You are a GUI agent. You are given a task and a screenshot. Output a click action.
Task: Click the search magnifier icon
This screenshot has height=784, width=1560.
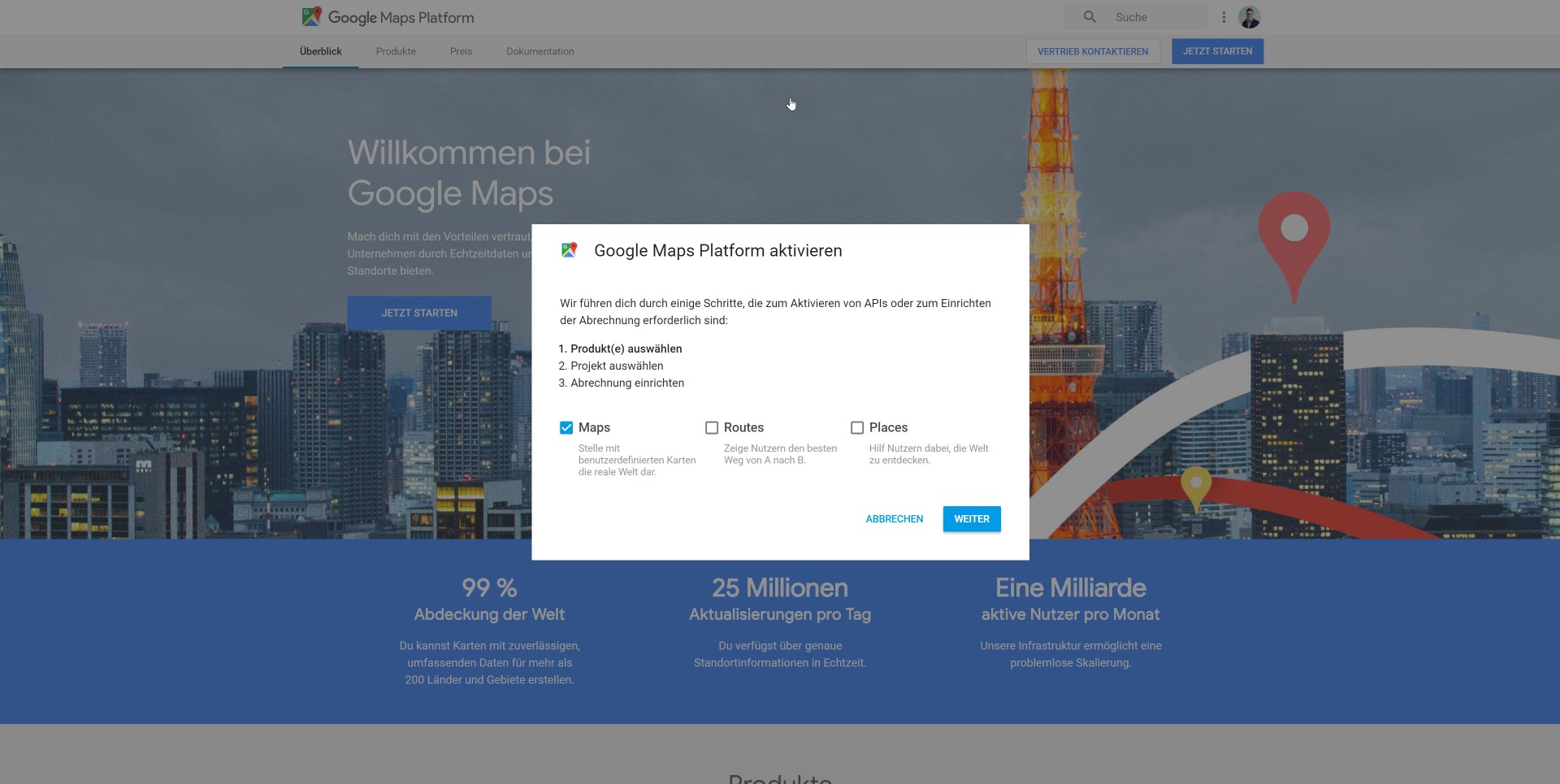[1090, 17]
